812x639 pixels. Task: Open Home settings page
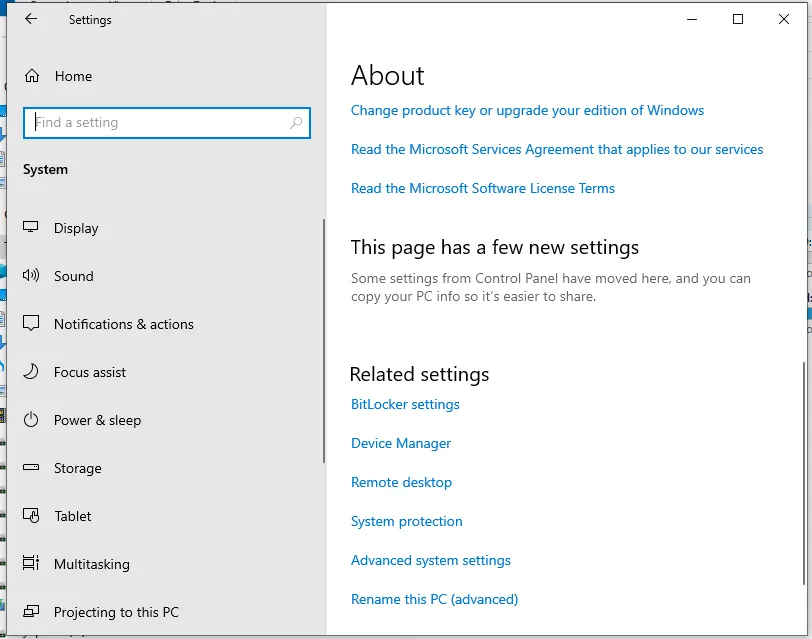tap(73, 76)
